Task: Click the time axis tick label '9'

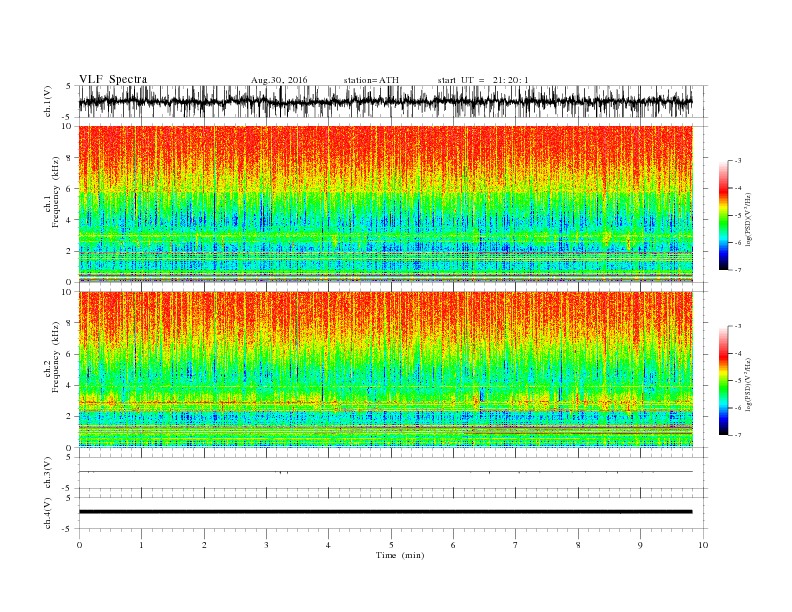Action: 640,545
